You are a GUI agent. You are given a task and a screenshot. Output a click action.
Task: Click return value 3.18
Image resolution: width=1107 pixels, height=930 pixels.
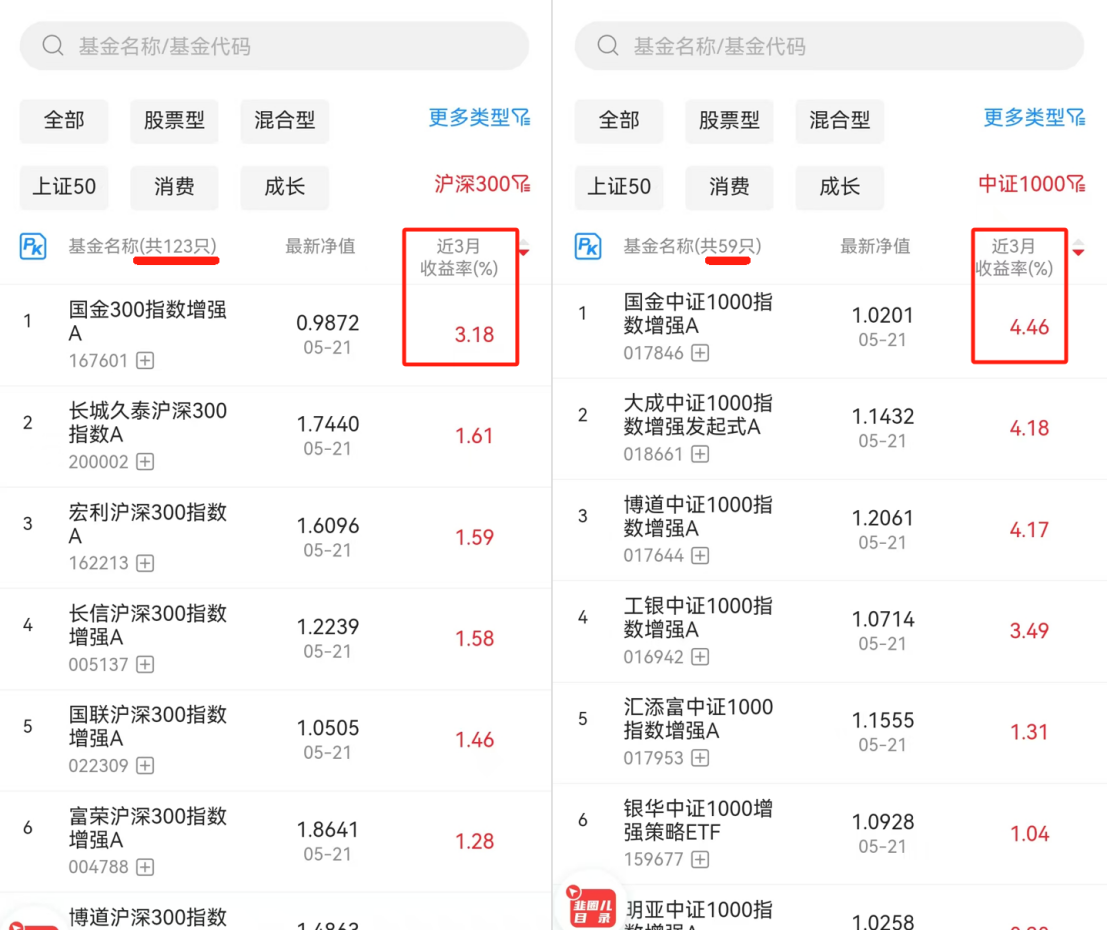pyautogui.click(x=474, y=335)
